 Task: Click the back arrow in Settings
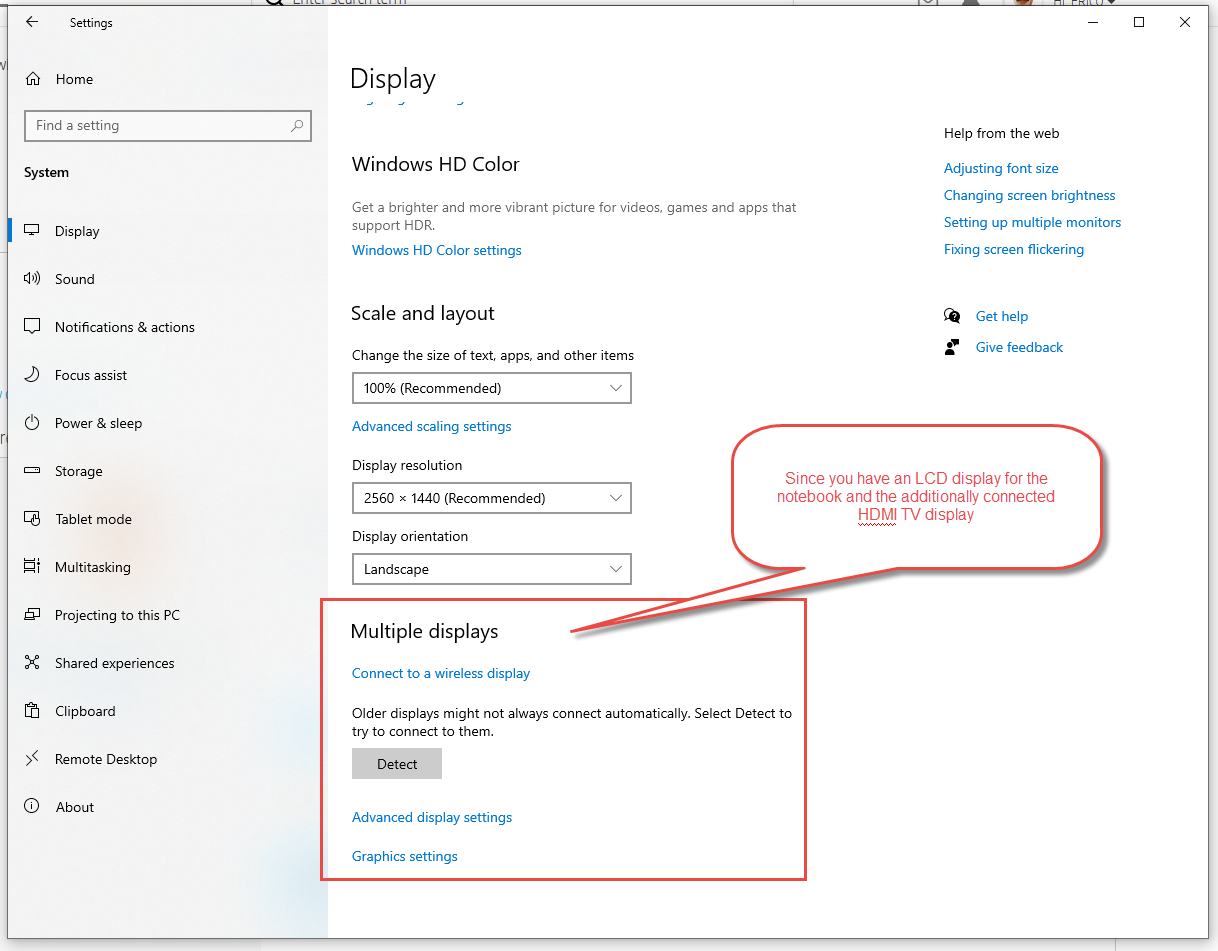click(31, 22)
